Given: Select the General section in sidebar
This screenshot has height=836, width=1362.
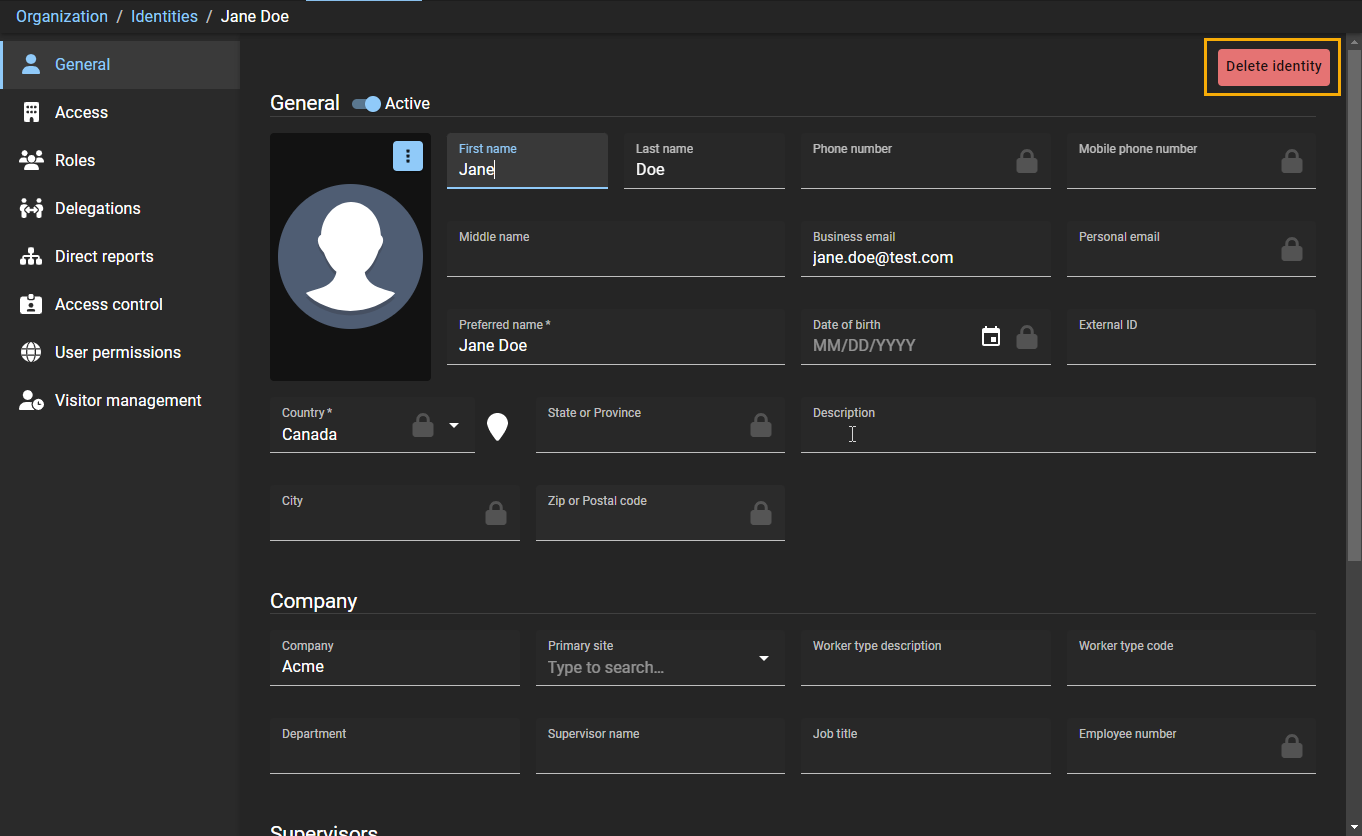Looking at the screenshot, I should click(x=120, y=65).
